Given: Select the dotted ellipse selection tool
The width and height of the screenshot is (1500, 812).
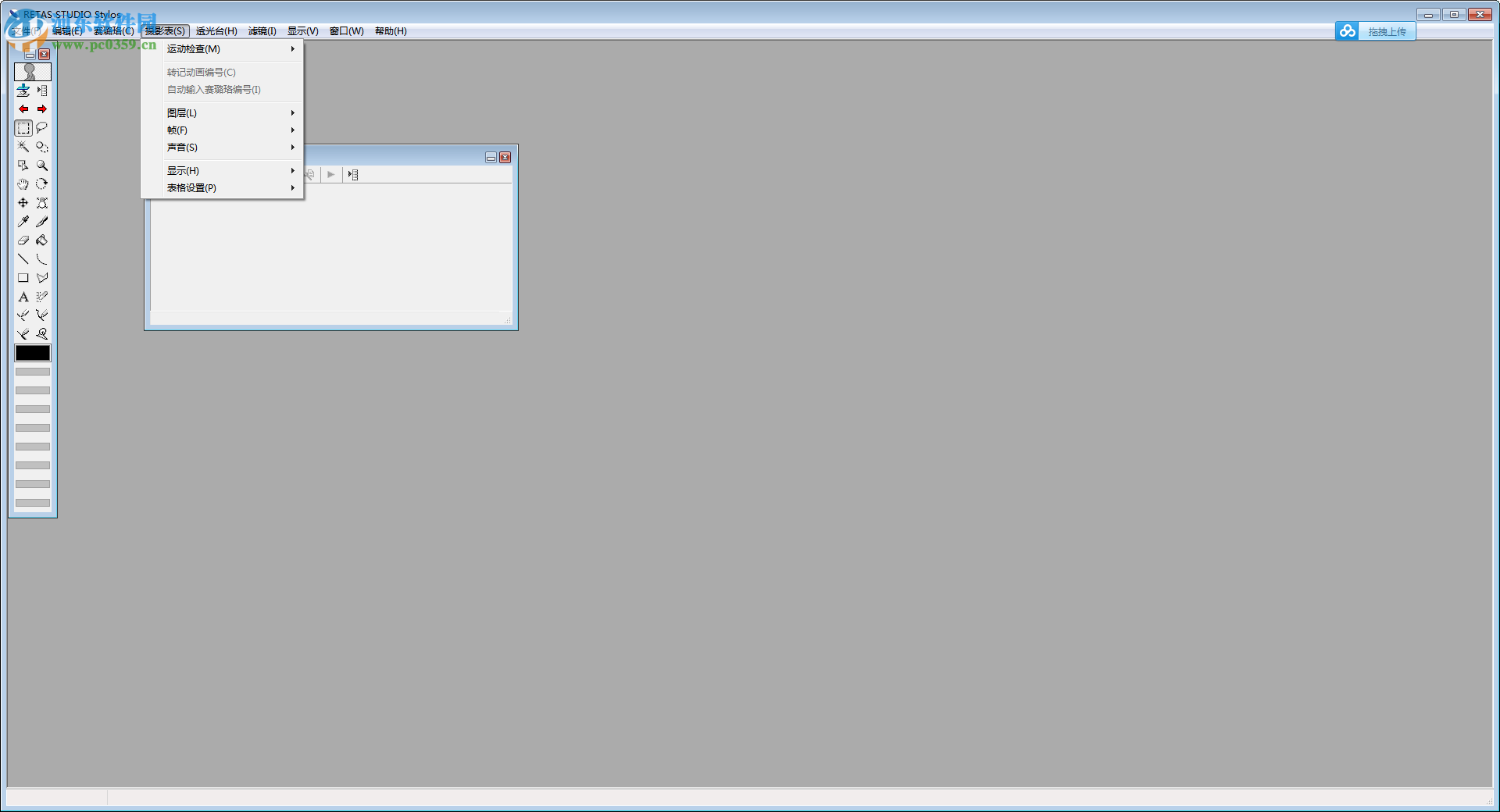Looking at the screenshot, I should pos(42,147).
